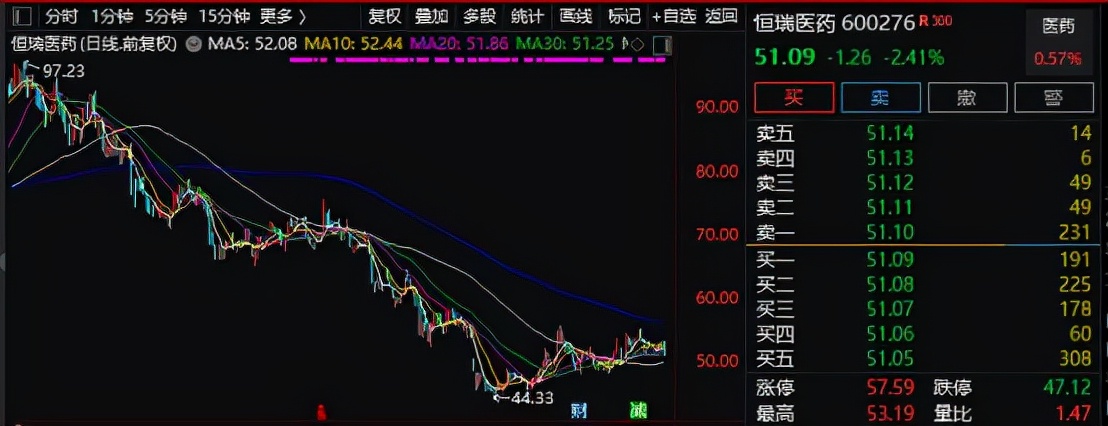1108x426 pixels.
Task: Click the panel icon right of the diamond
Action: point(664,45)
